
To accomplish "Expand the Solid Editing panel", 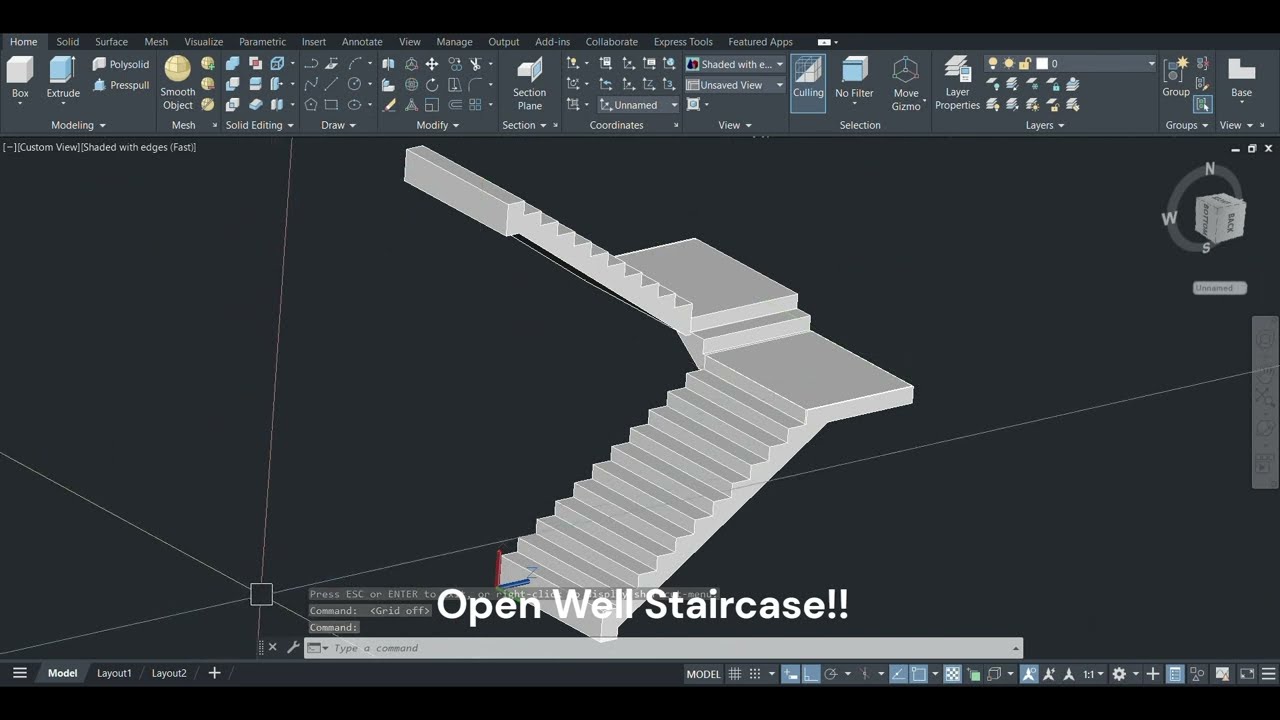I will pyautogui.click(x=260, y=125).
